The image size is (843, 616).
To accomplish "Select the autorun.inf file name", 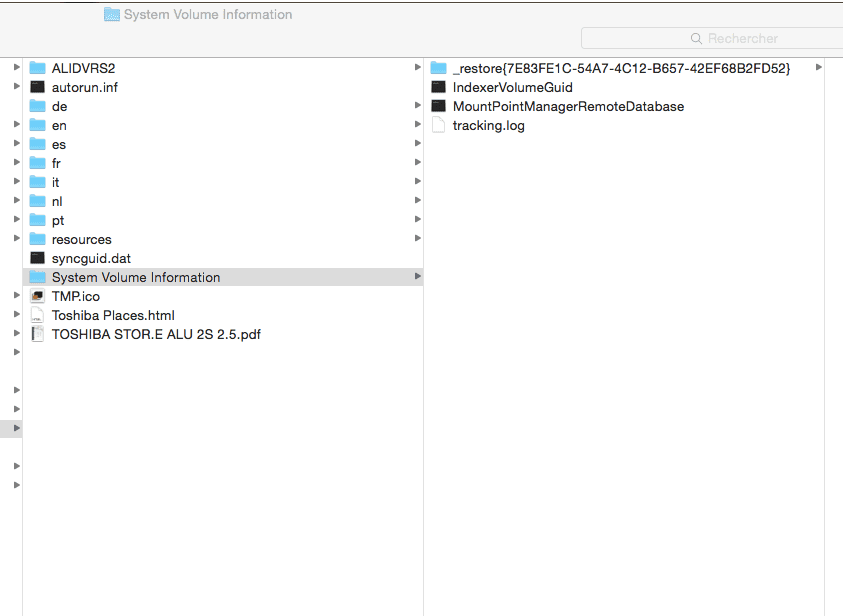I will pyautogui.click(x=84, y=88).
